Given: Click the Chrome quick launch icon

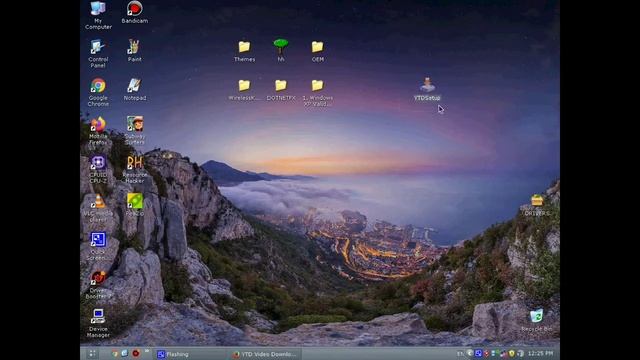Looking at the screenshot, I should [x=115, y=353].
